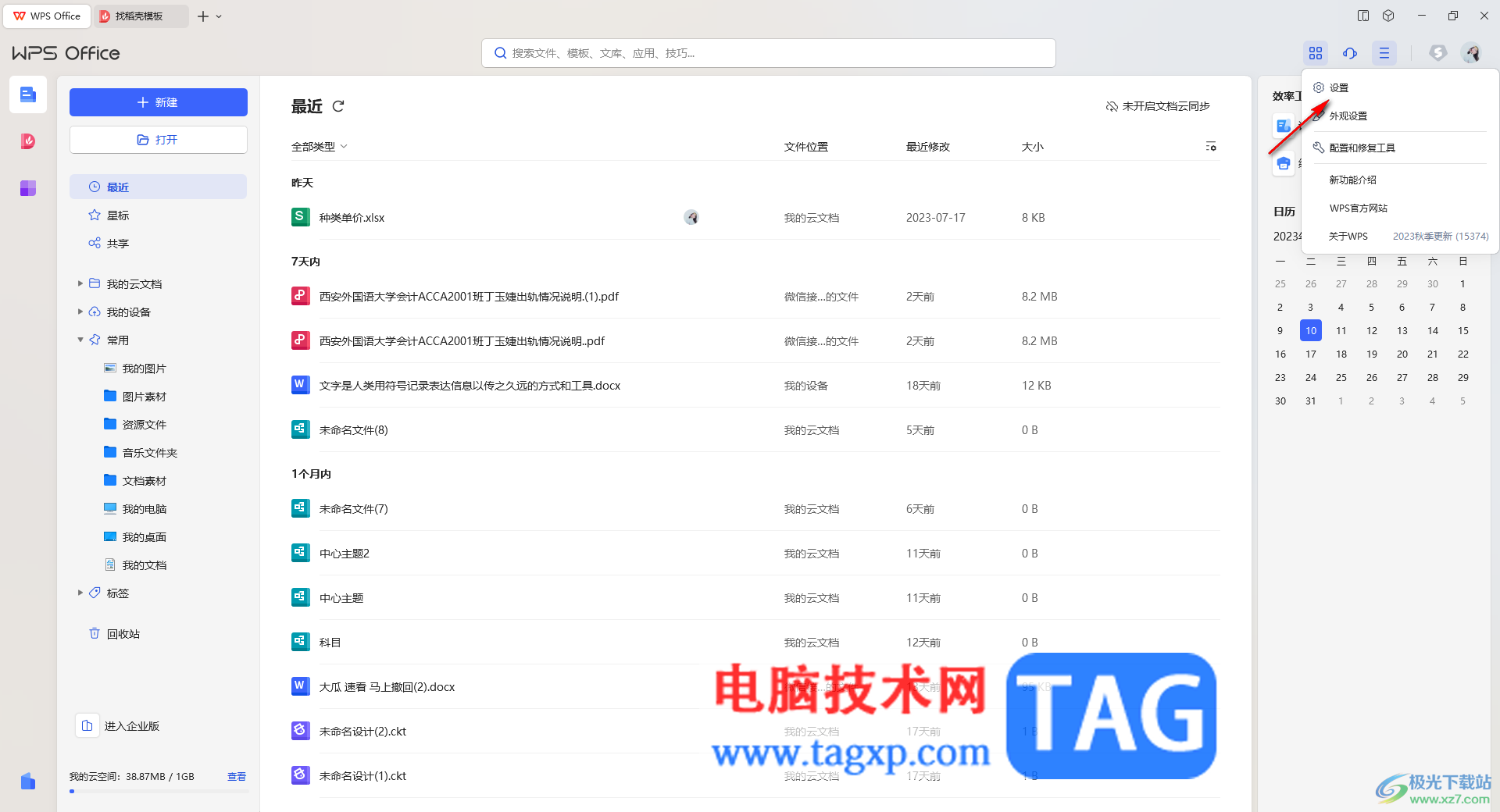Click 大小 column header

click(x=1033, y=147)
